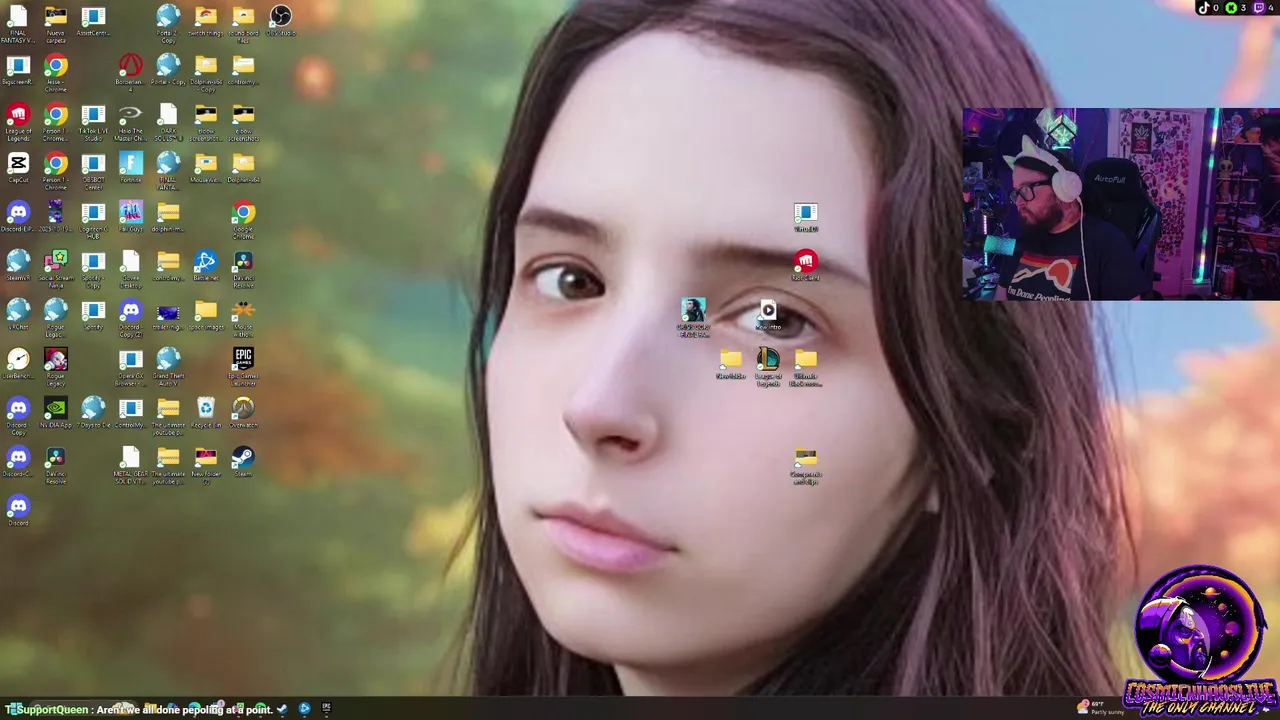Open the Riot Client icon near webcam
The width and height of the screenshot is (1280, 720).
(806, 262)
